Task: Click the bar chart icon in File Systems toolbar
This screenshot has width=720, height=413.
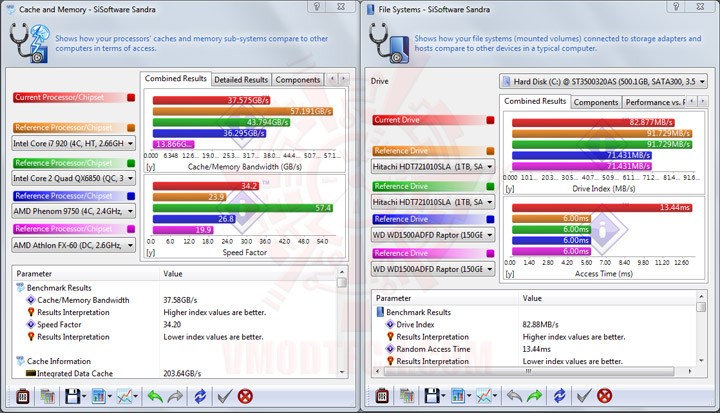Action: pyautogui.click(x=458, y=396)
